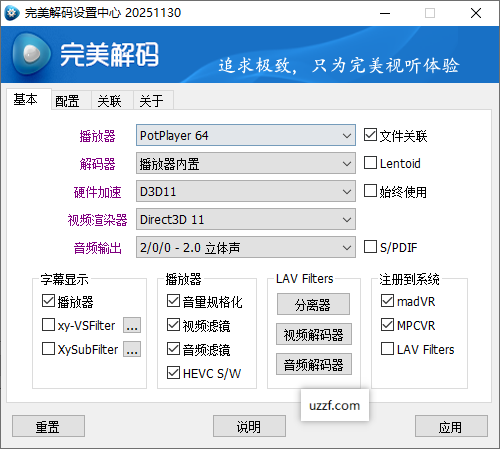Image resolution: width=500 pixels, height=449 pixels.
Task: Open the 播放器 dropdown showing PotPlayer 64
Action: click(246, 135)
